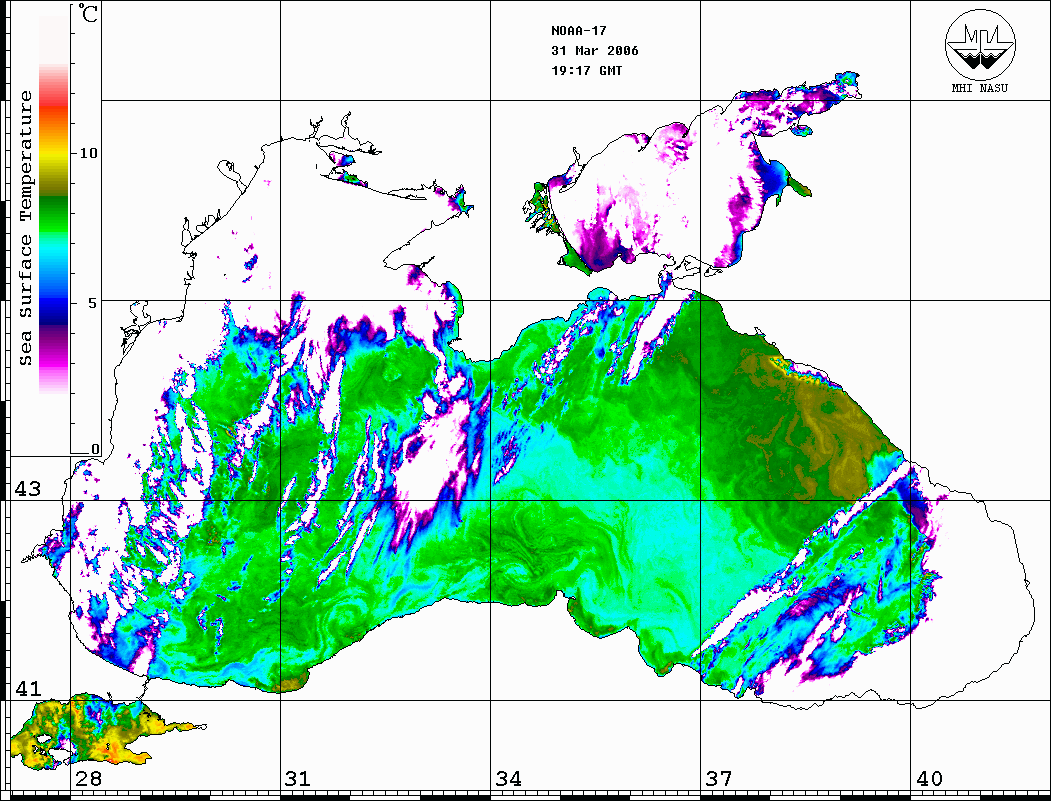Select the 'NOAA-17' satellite label

pos(578,31)
